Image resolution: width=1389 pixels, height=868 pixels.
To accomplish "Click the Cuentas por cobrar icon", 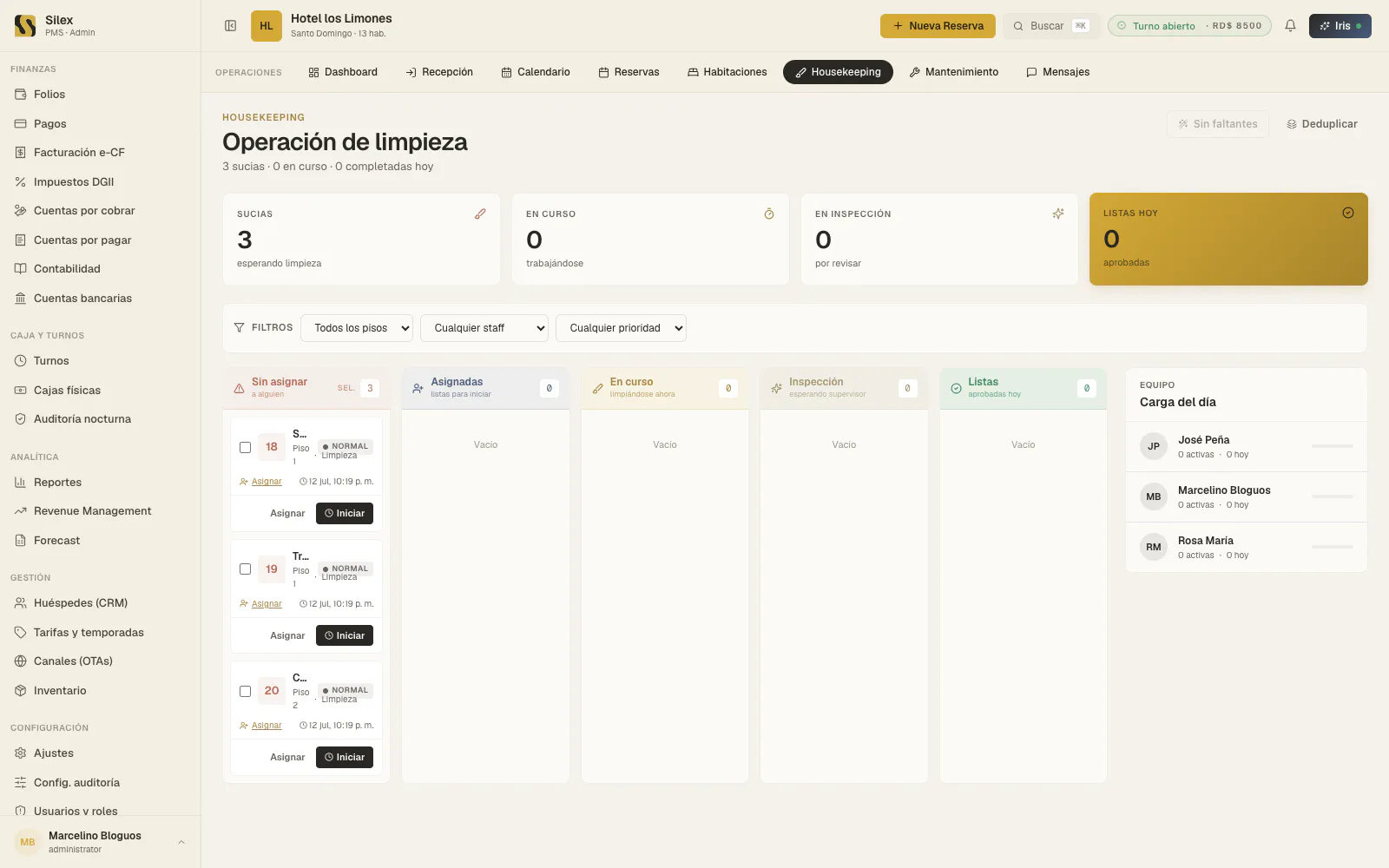I will pos(20,211).
